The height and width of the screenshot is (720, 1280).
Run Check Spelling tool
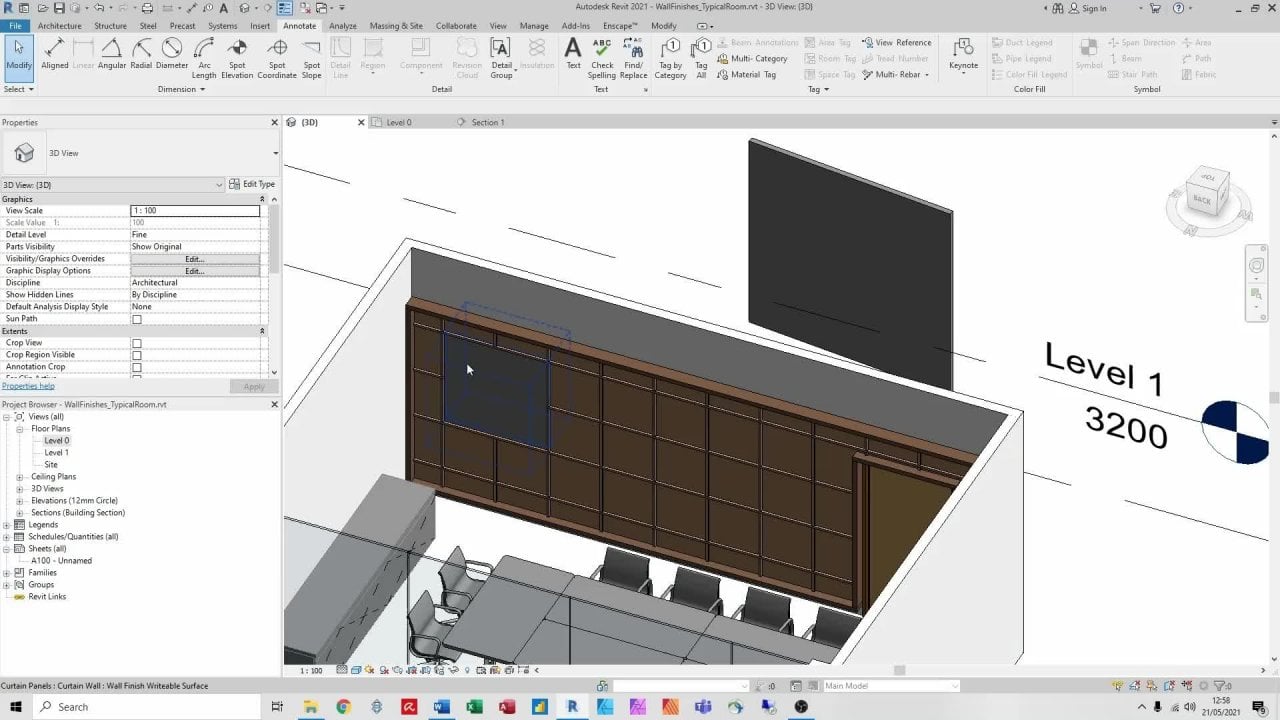pyautogui.click(x=602, y=58)
